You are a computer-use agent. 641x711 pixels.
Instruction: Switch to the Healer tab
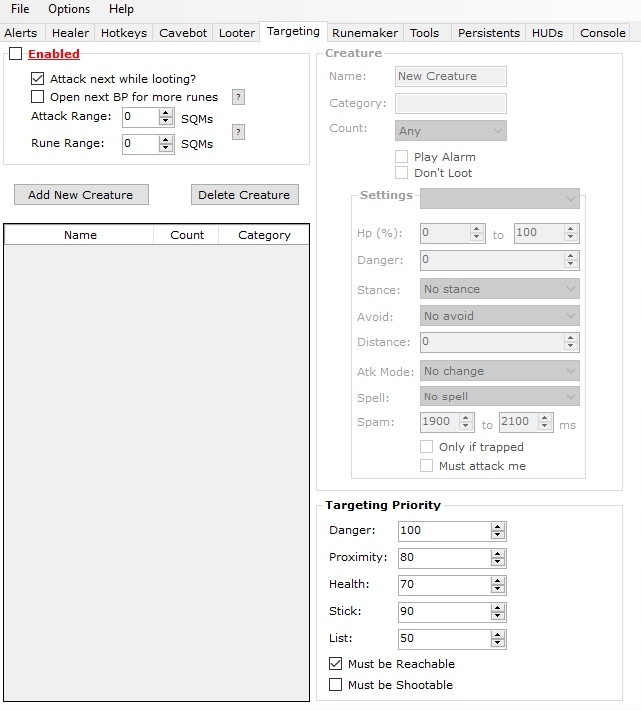click(x=70, y=33)
